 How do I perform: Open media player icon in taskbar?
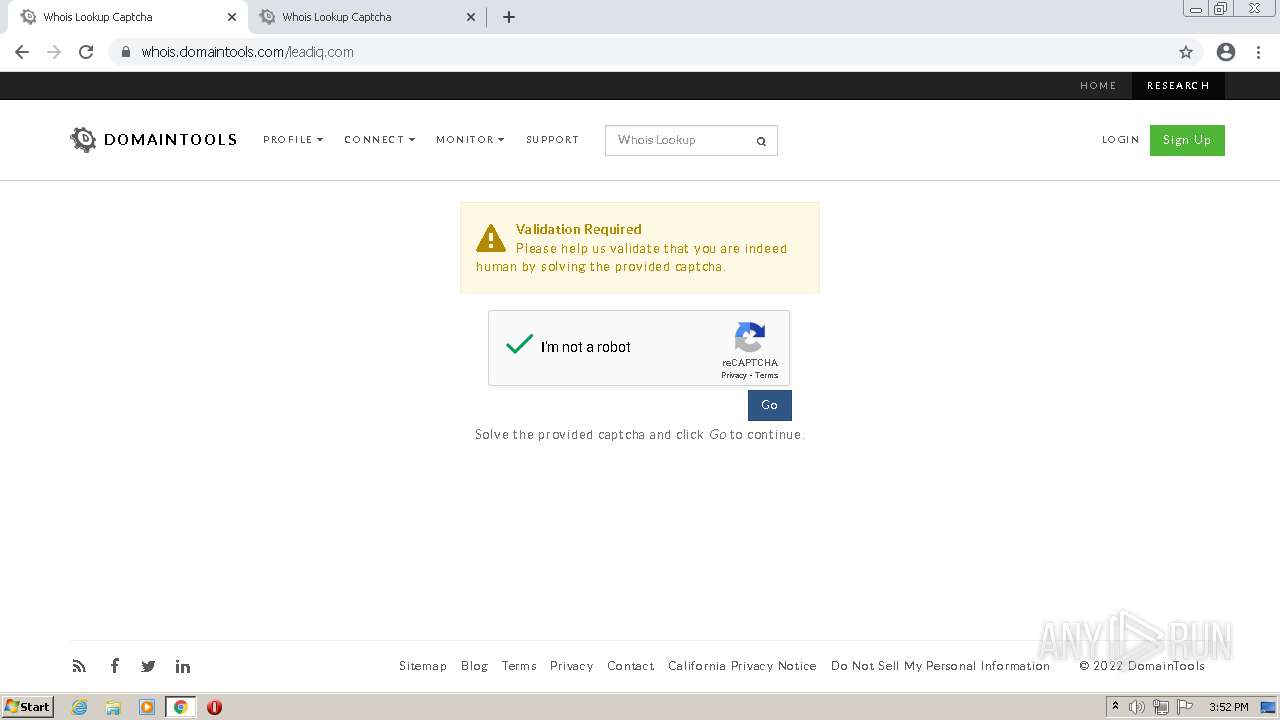pyautogui.click(x=147, y=707)
